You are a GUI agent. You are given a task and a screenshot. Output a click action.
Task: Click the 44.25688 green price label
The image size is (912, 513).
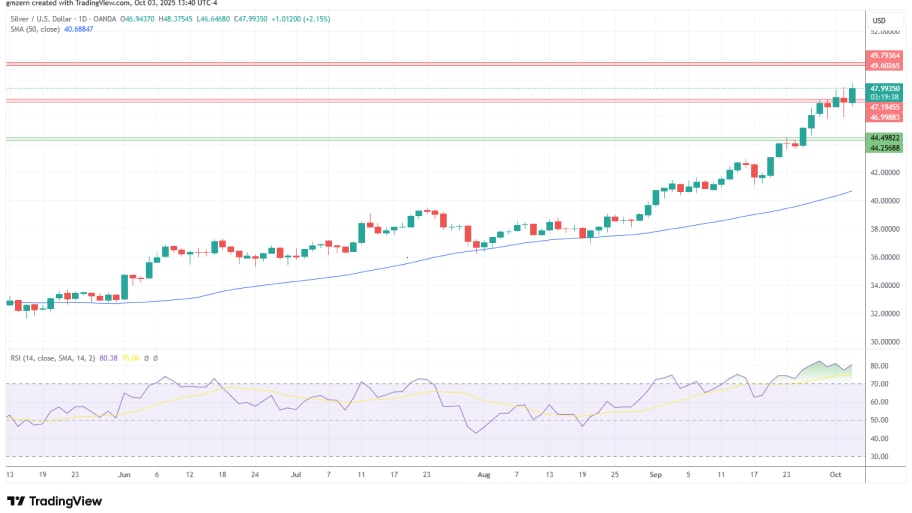click(885, 147)
